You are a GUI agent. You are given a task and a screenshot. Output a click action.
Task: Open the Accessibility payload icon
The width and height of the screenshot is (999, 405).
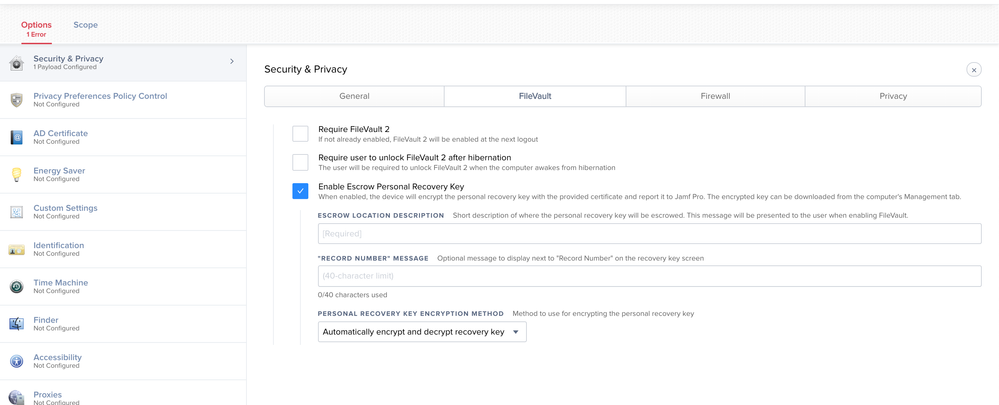17,361
